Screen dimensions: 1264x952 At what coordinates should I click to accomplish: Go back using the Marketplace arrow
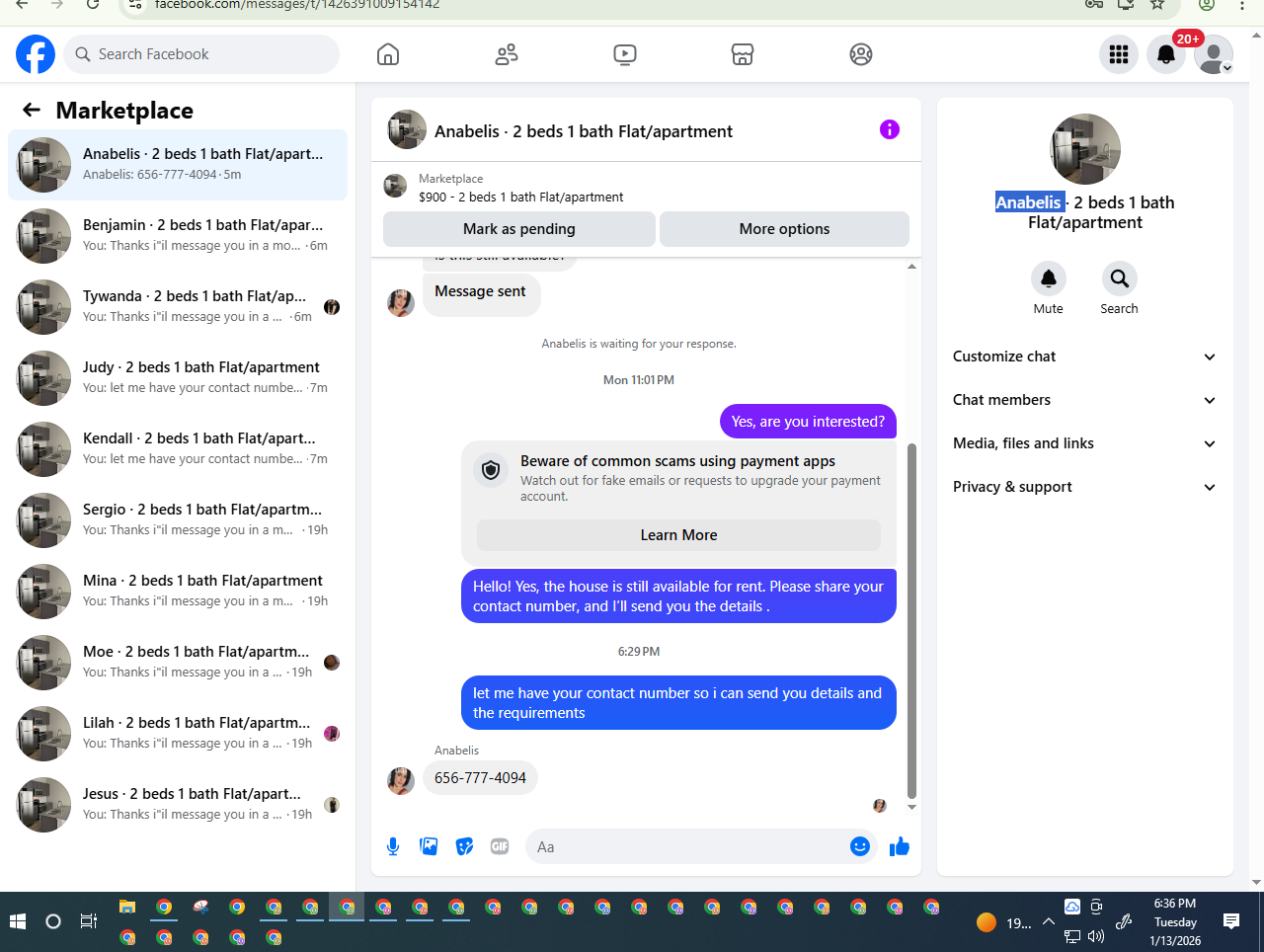(x=32, y=110)
